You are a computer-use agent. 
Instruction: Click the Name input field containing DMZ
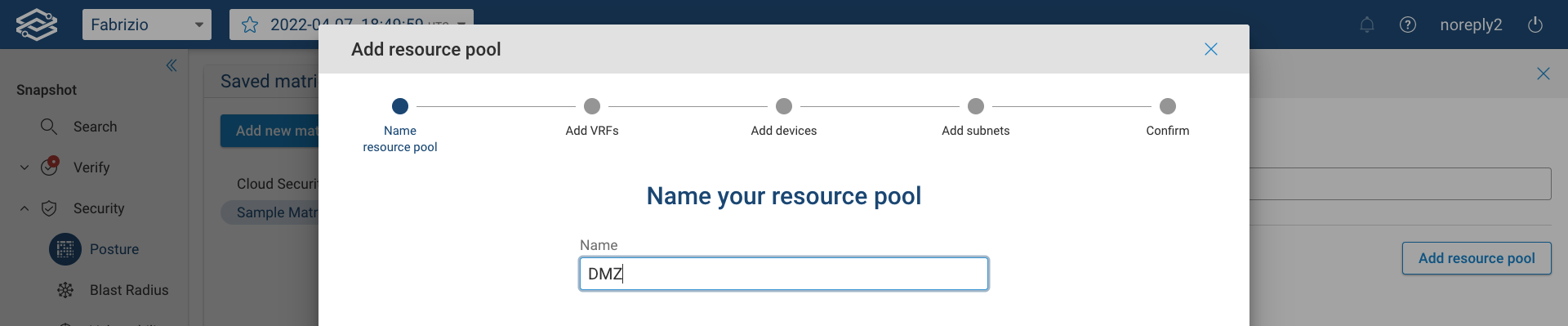click(x=784, y=274)
